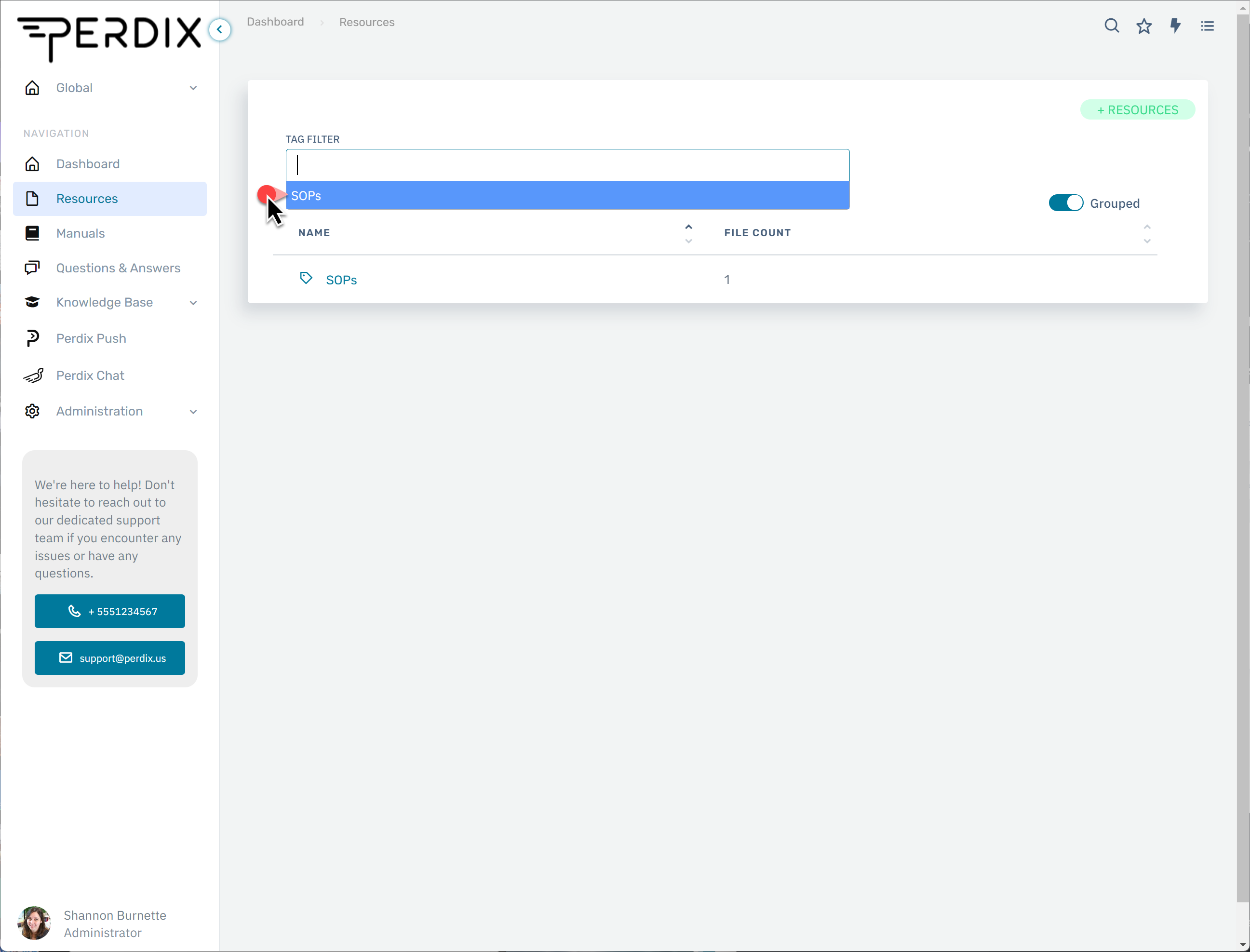Click the Global workspace label

coord(74,88)
